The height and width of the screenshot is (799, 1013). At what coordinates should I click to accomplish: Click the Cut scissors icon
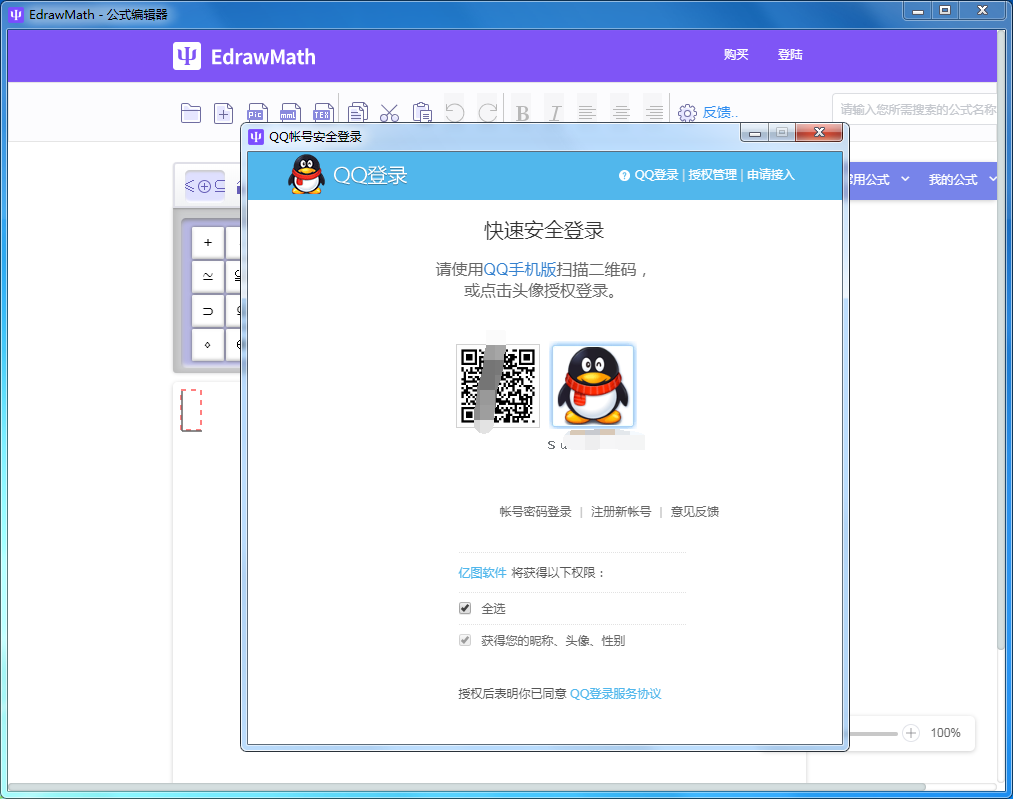pyautogui.click(x=390, y=113)
